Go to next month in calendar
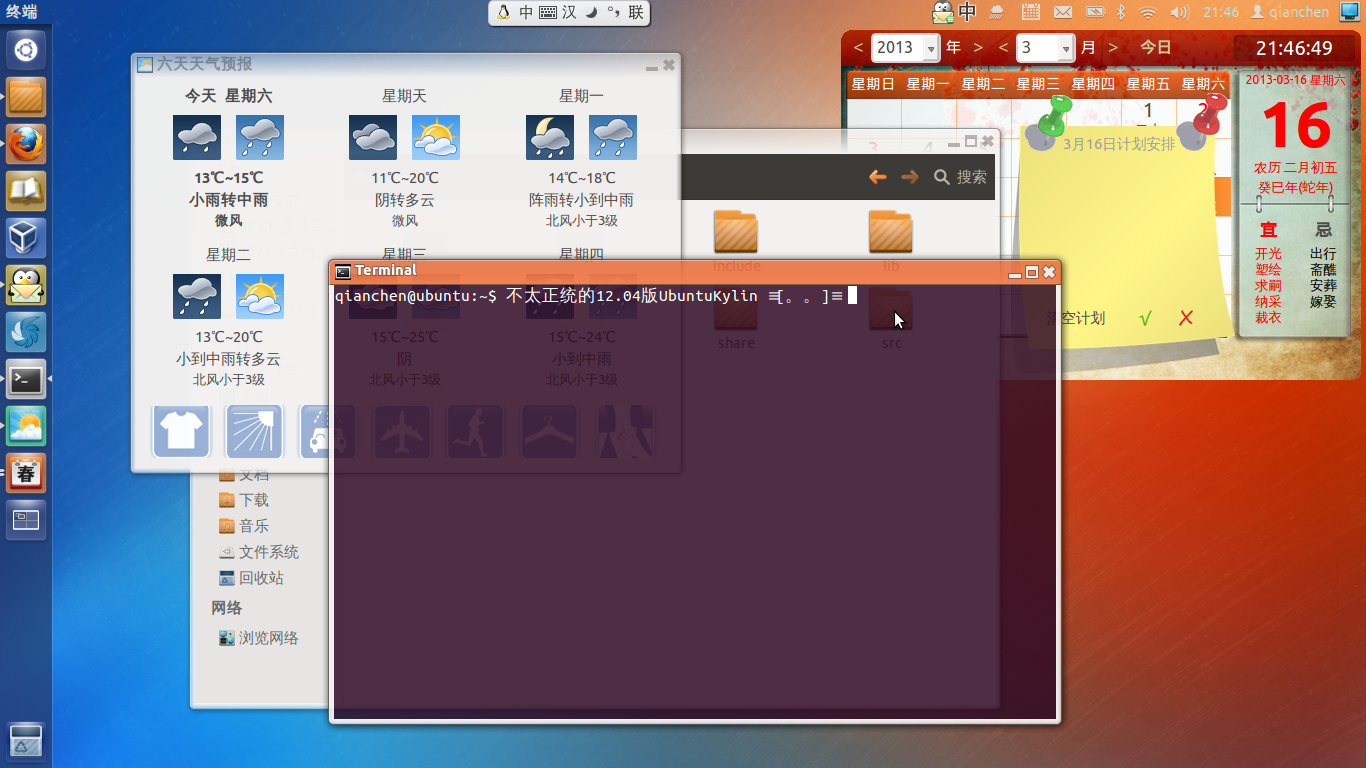Screen dimensions: 1366x768 pos(1112,47)
